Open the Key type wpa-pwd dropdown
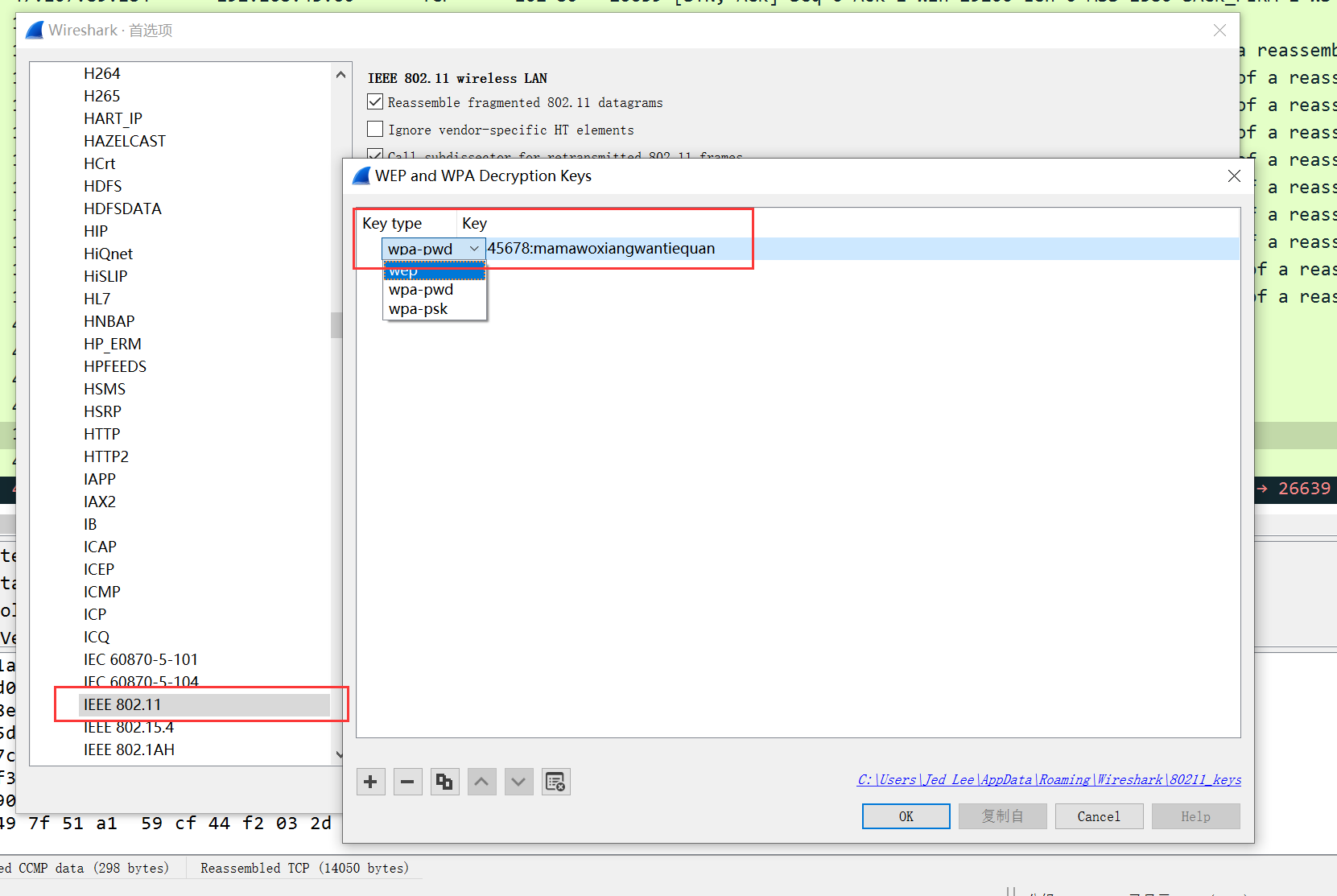This screenshot has width=1337, height=896. 433,249
